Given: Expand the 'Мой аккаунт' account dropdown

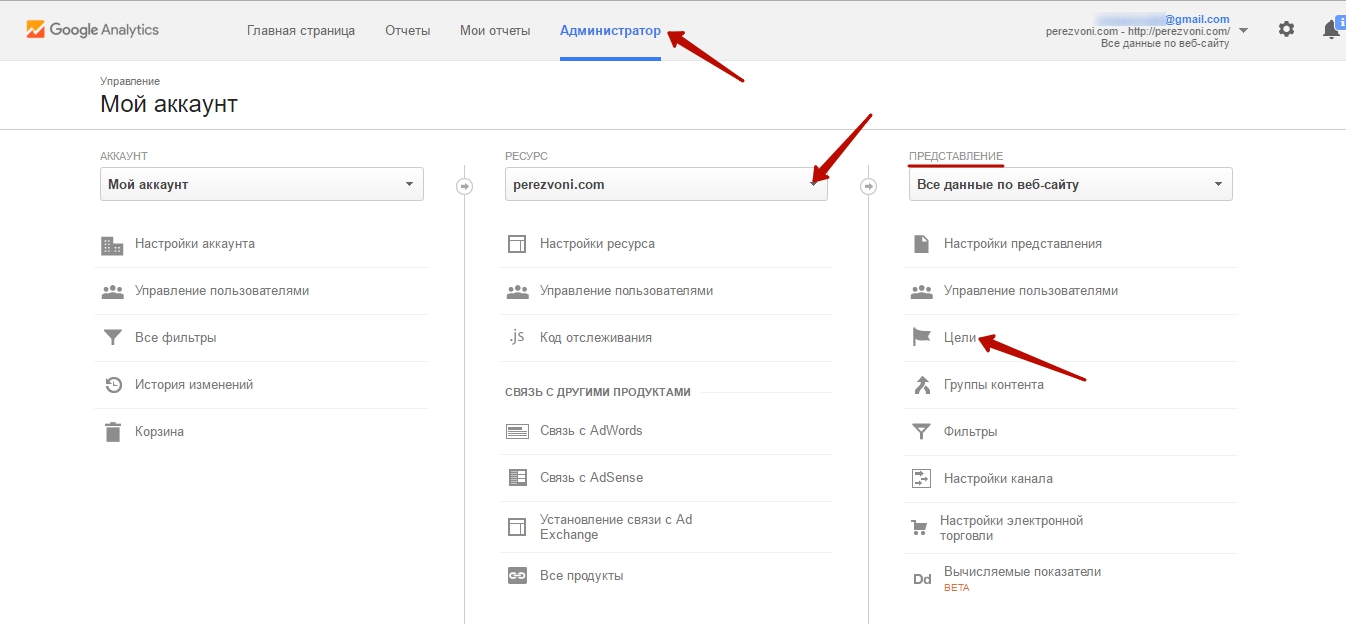Looking at the screenshot, I should 262,184.
